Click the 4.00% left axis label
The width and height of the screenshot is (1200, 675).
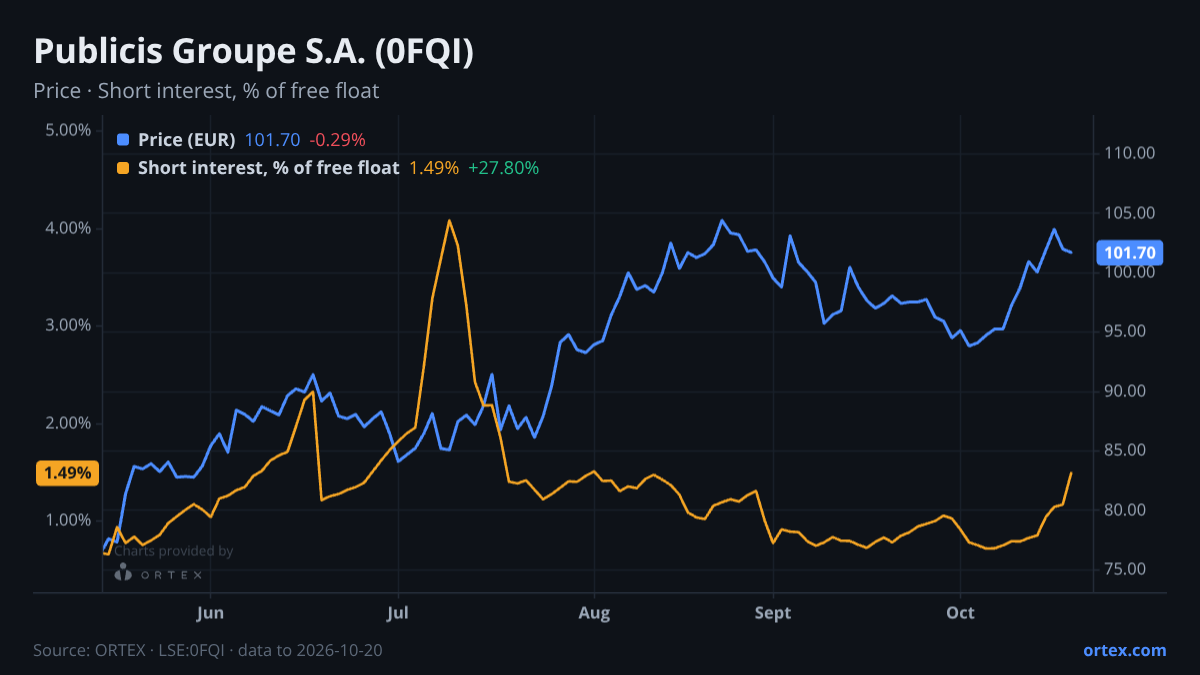[68, 228]
